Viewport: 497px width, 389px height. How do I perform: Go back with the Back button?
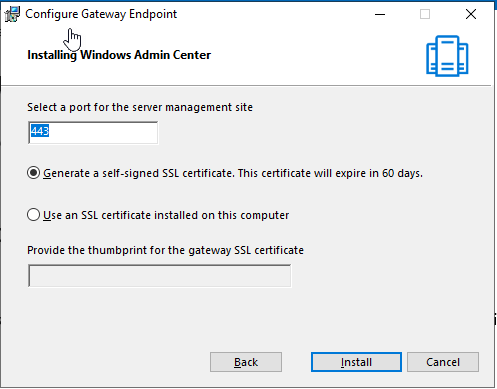click(x=246, y=362)
